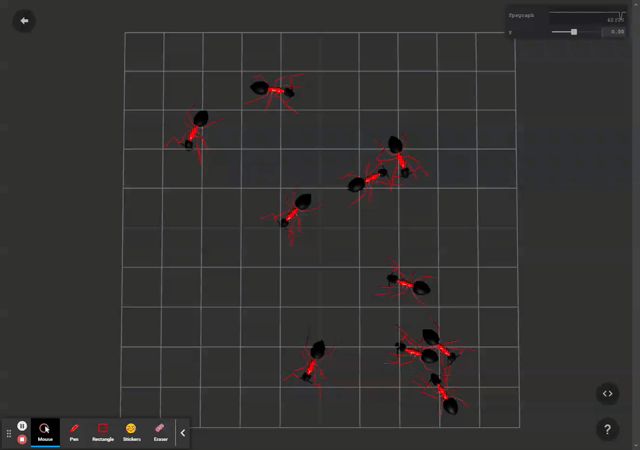This screenshot has width=640, height=450.
Task: Pause the screen recording
Action: click(22, 426)
